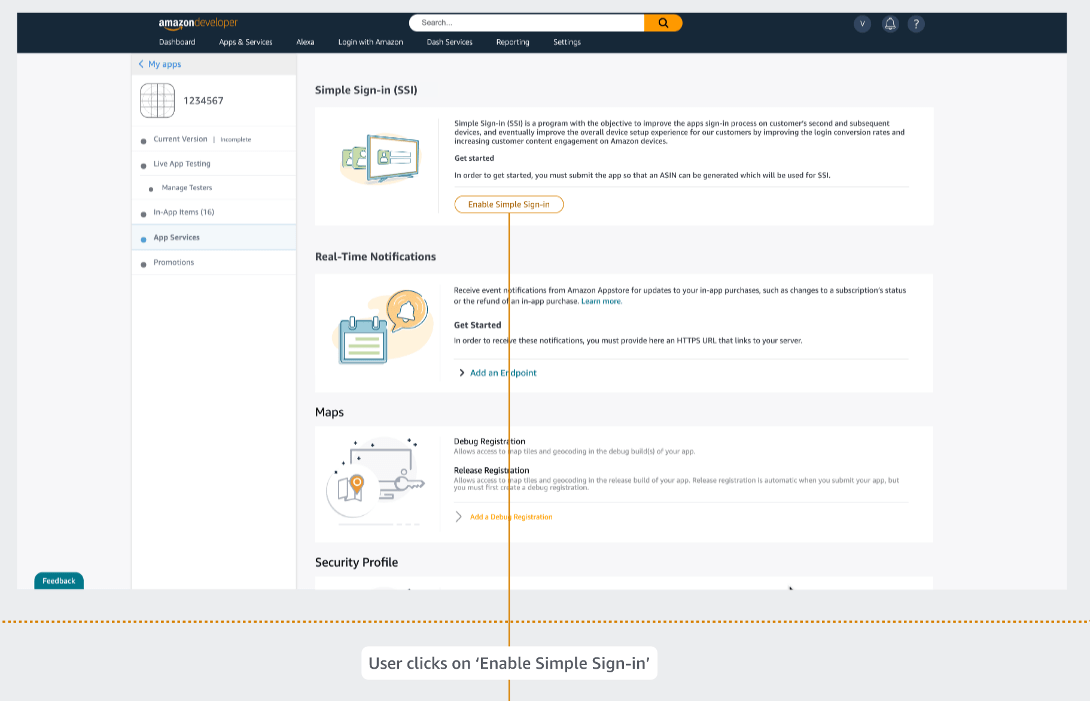The height and width of the screenshot is (702, 1091).
Task: Click the Release Registration label
Action: 491,470
